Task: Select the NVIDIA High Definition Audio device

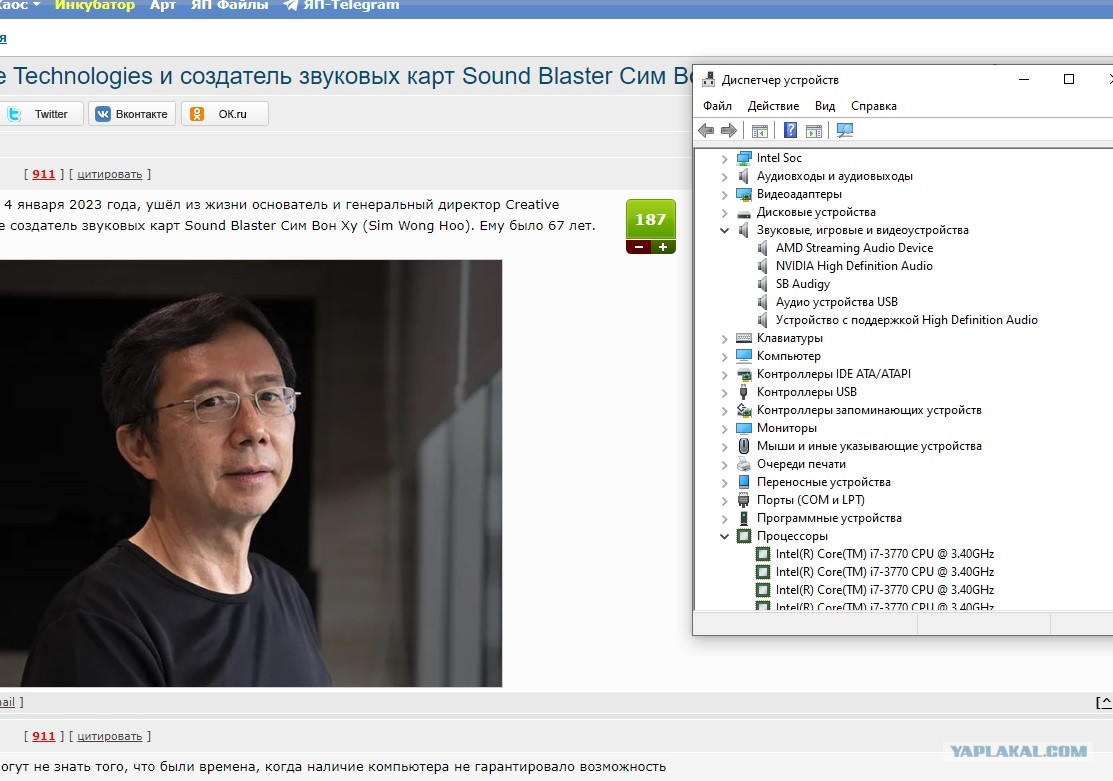Action: pos(854,266)
